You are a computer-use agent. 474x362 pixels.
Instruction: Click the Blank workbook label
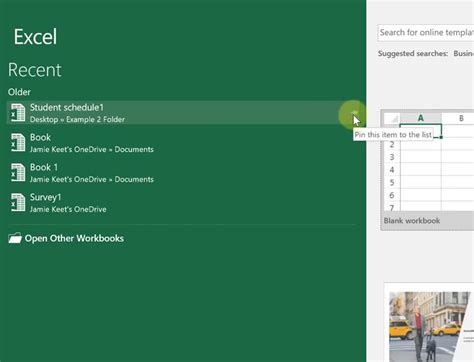click(x=412, y=221)
